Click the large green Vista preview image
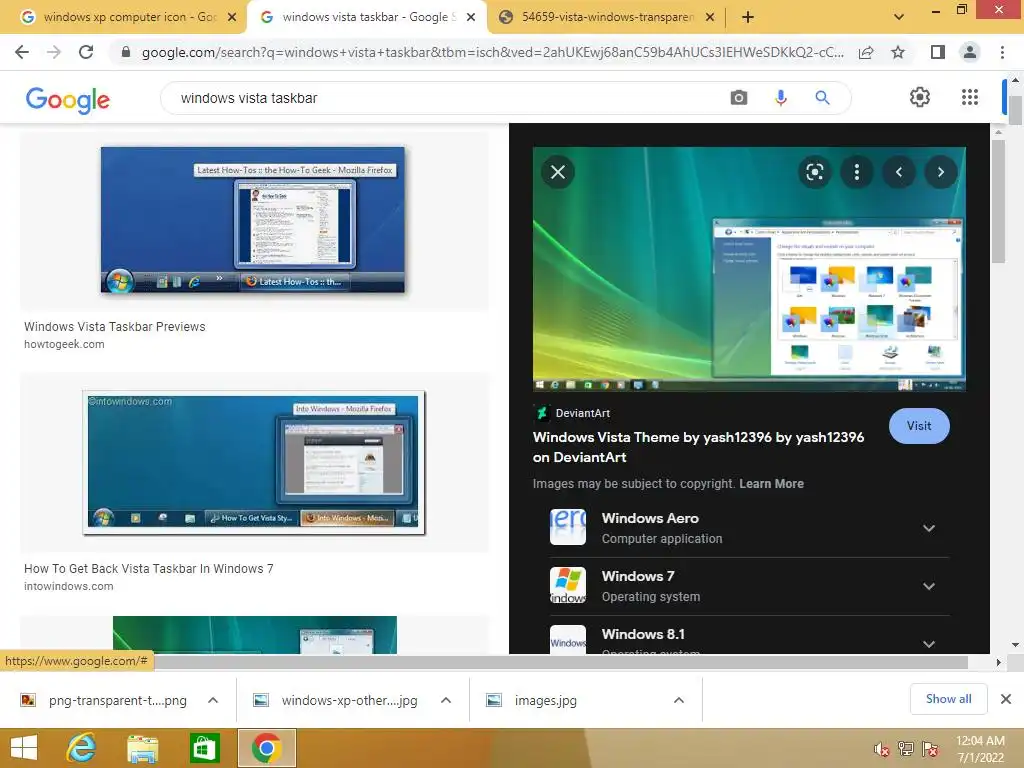 point(749,269)
